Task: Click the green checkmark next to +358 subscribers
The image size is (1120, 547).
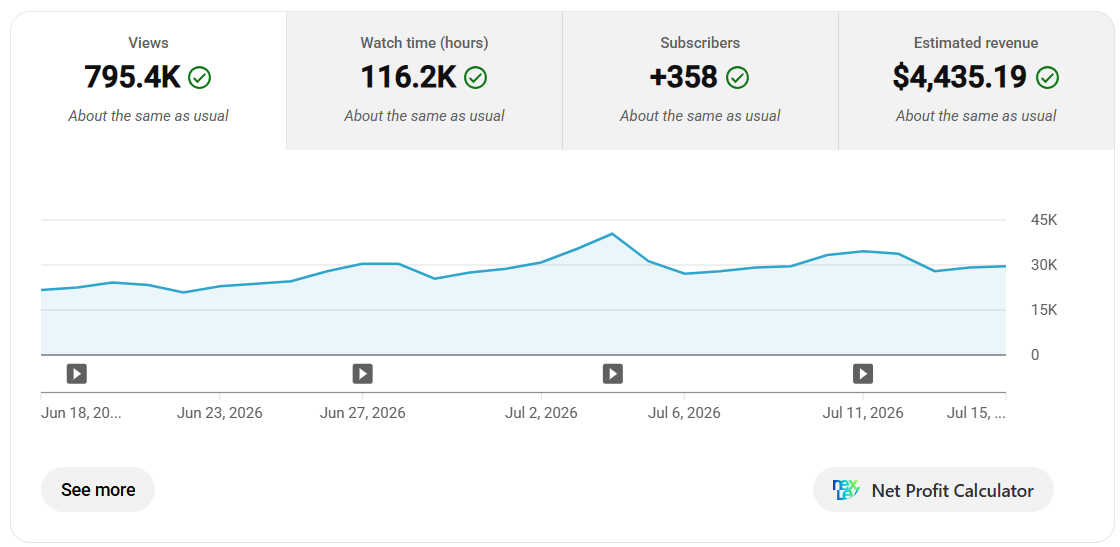Action: [x=737, y=78]
